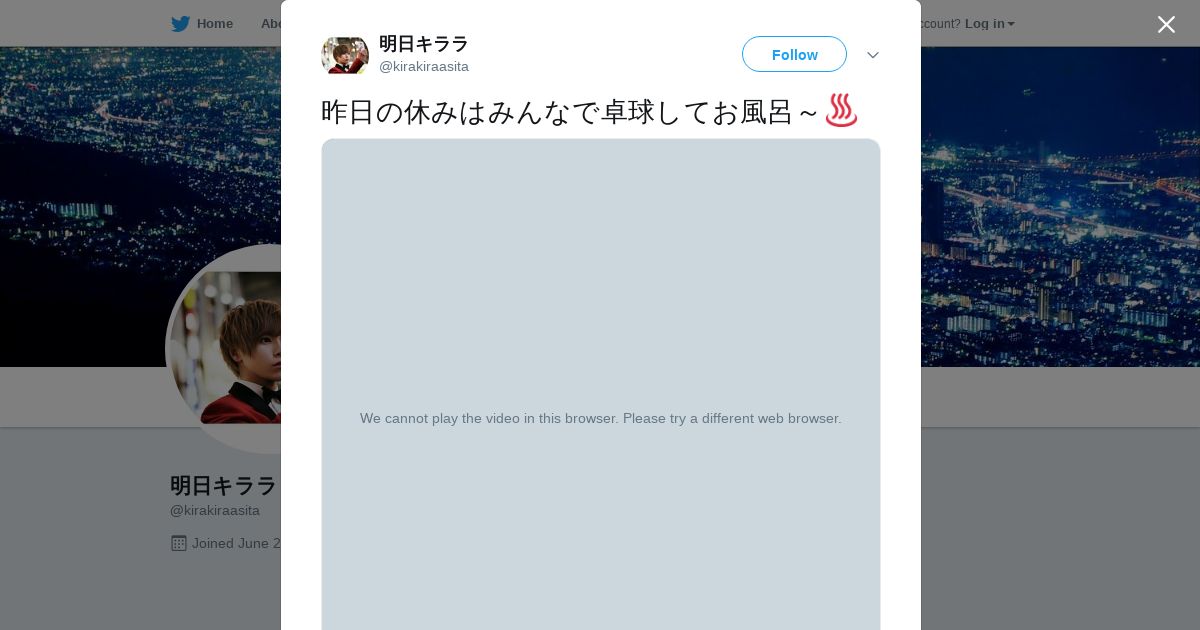Image resolution: width=1200 pixels, height=630 pixels.
Task: Expand the chevron menu beside Follow
Action: coord(873,55)
